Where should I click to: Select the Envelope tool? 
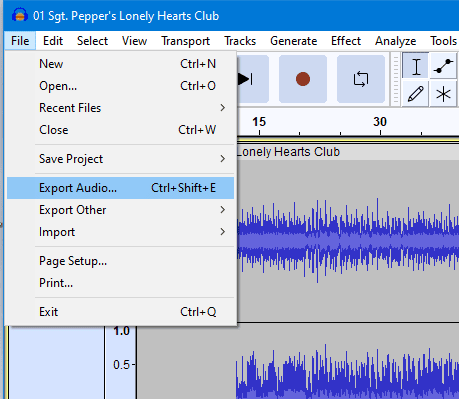[x=443, y=66]
